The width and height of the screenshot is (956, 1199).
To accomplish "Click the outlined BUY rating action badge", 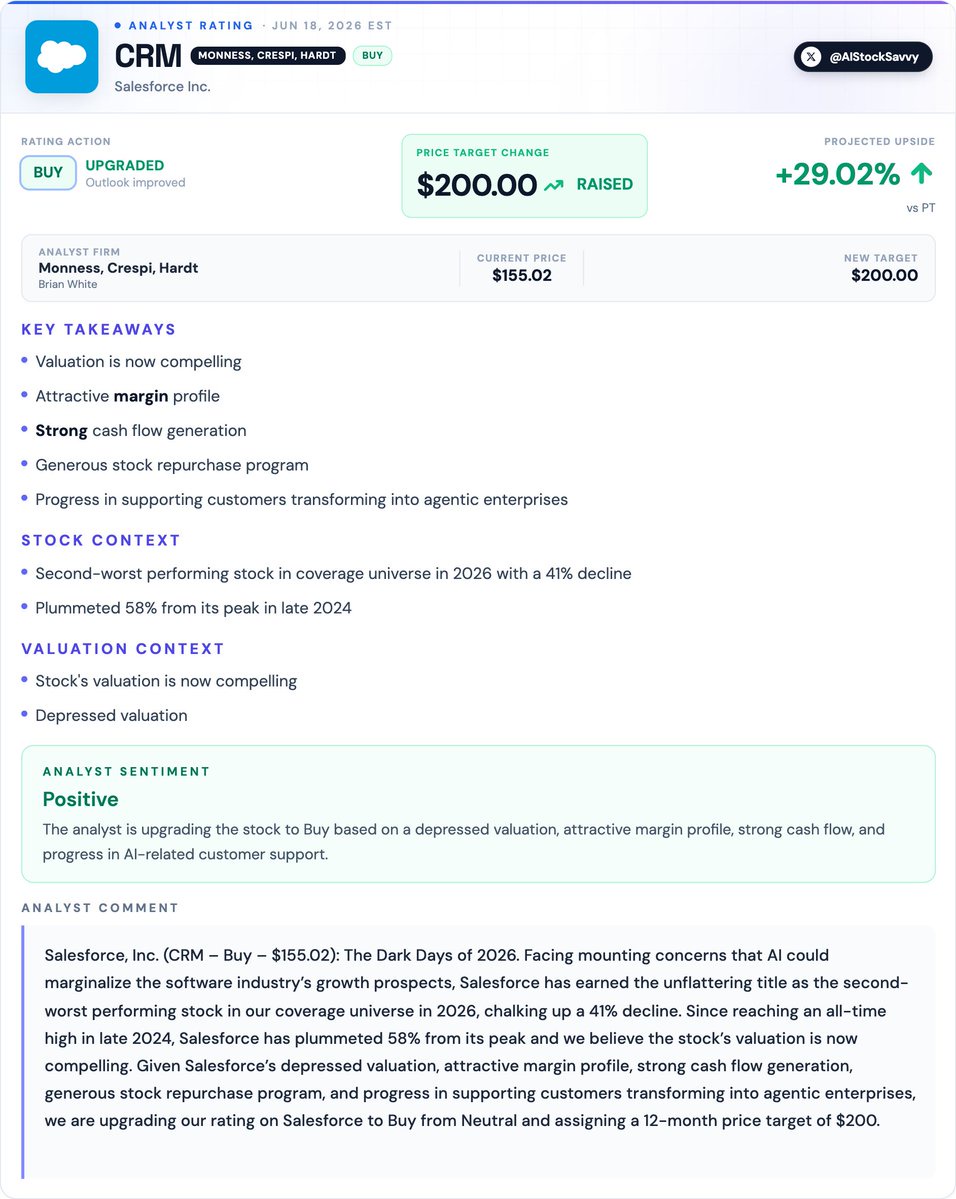I will pyautogui.click(x=48, y=173).
